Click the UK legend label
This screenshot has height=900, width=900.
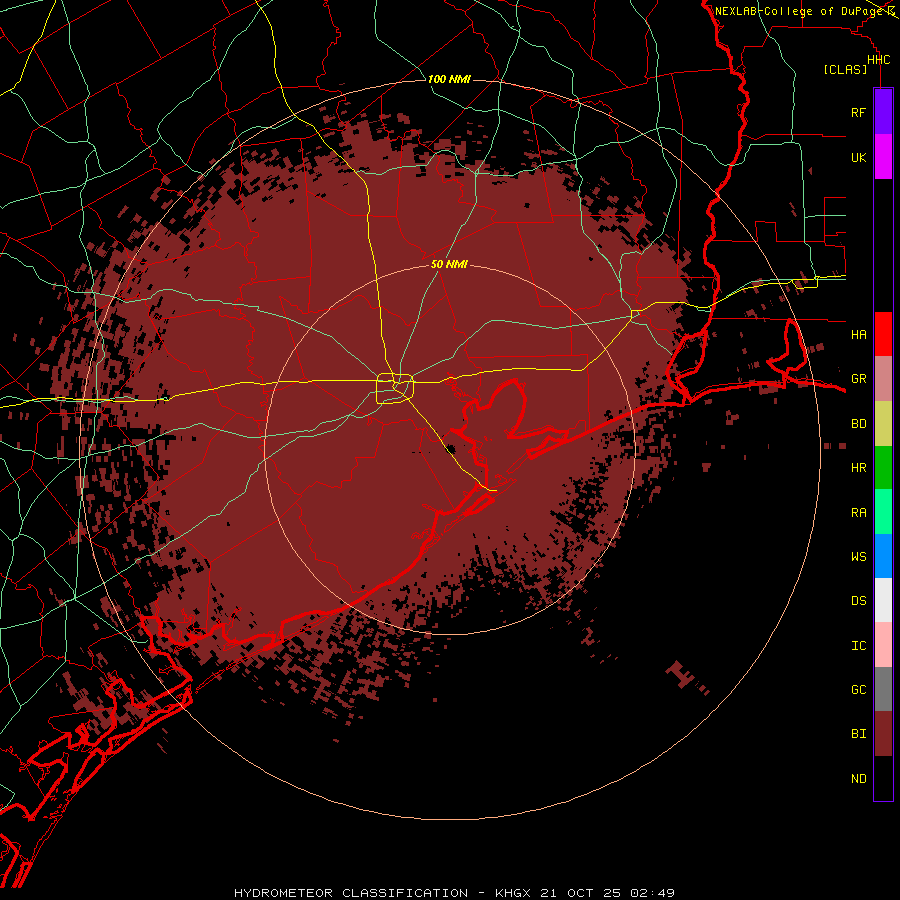858,157
